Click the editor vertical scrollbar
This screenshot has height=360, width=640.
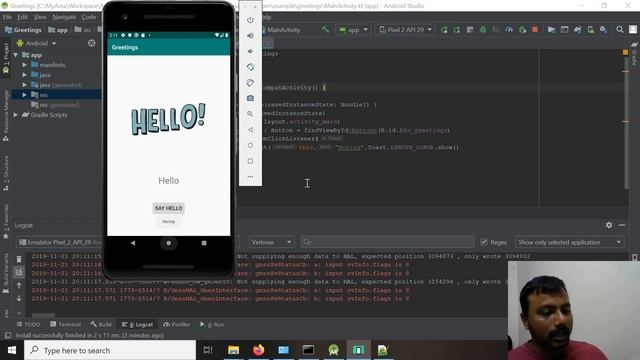pyautogui.click(x=626, y=122)
